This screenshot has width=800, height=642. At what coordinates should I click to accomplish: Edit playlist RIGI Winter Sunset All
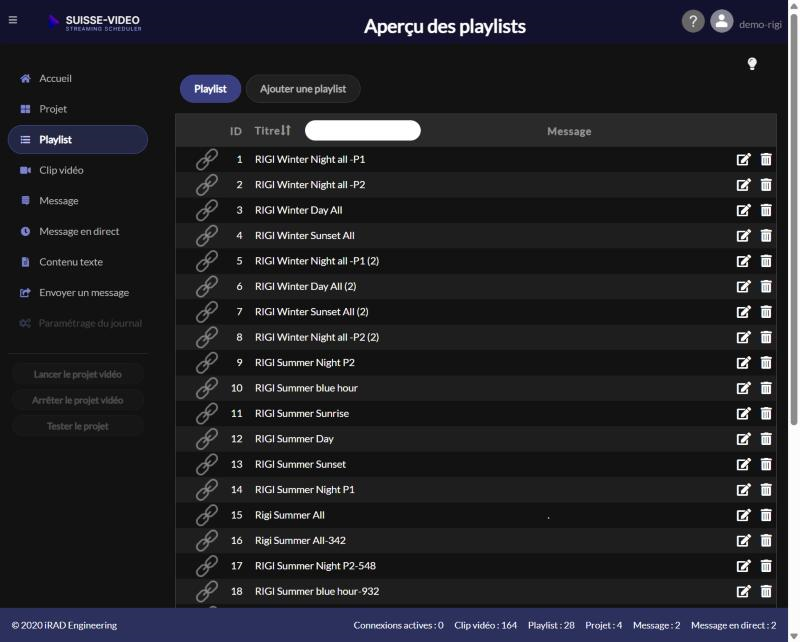[743, 236]
